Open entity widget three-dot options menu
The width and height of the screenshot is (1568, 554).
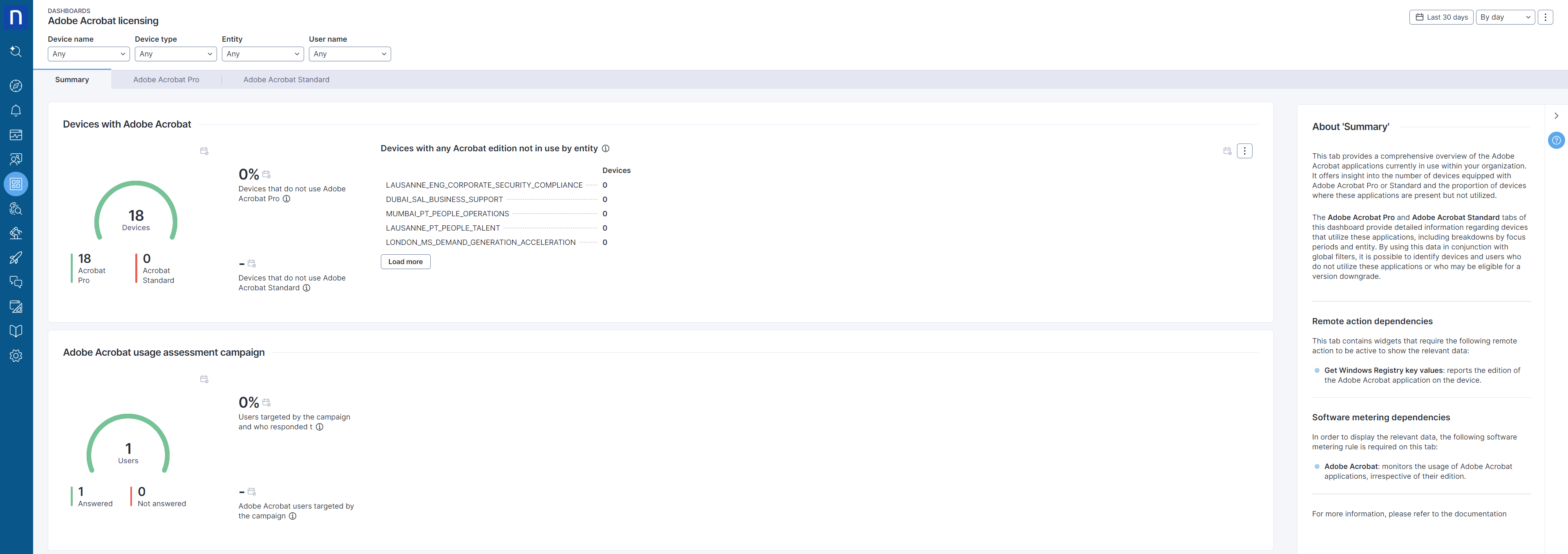[x=1244, y=151]
